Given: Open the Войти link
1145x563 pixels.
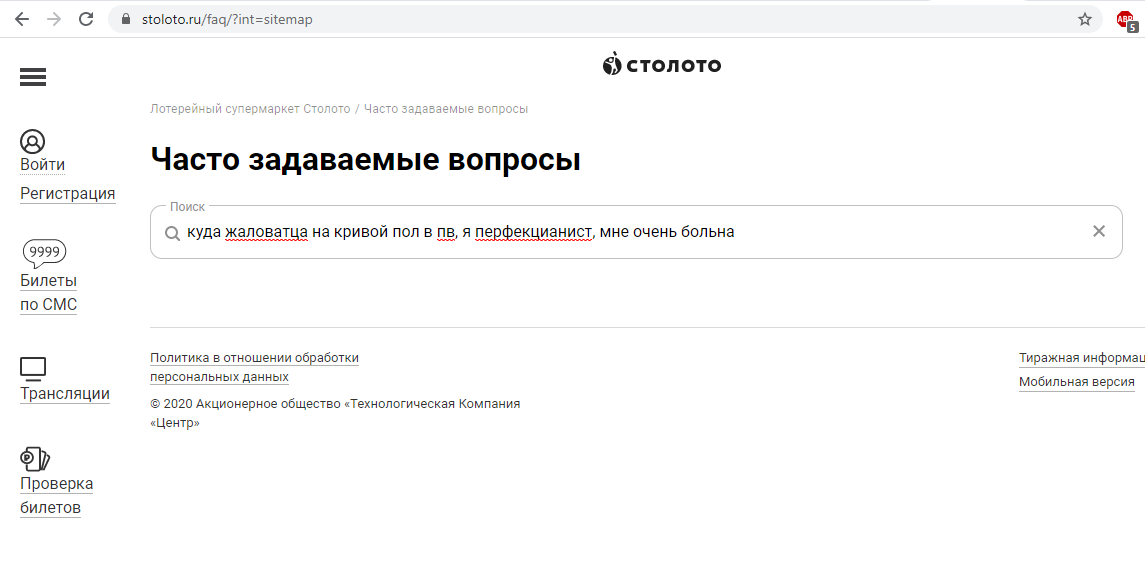Looking at the screenshot, I should point(42,165).
